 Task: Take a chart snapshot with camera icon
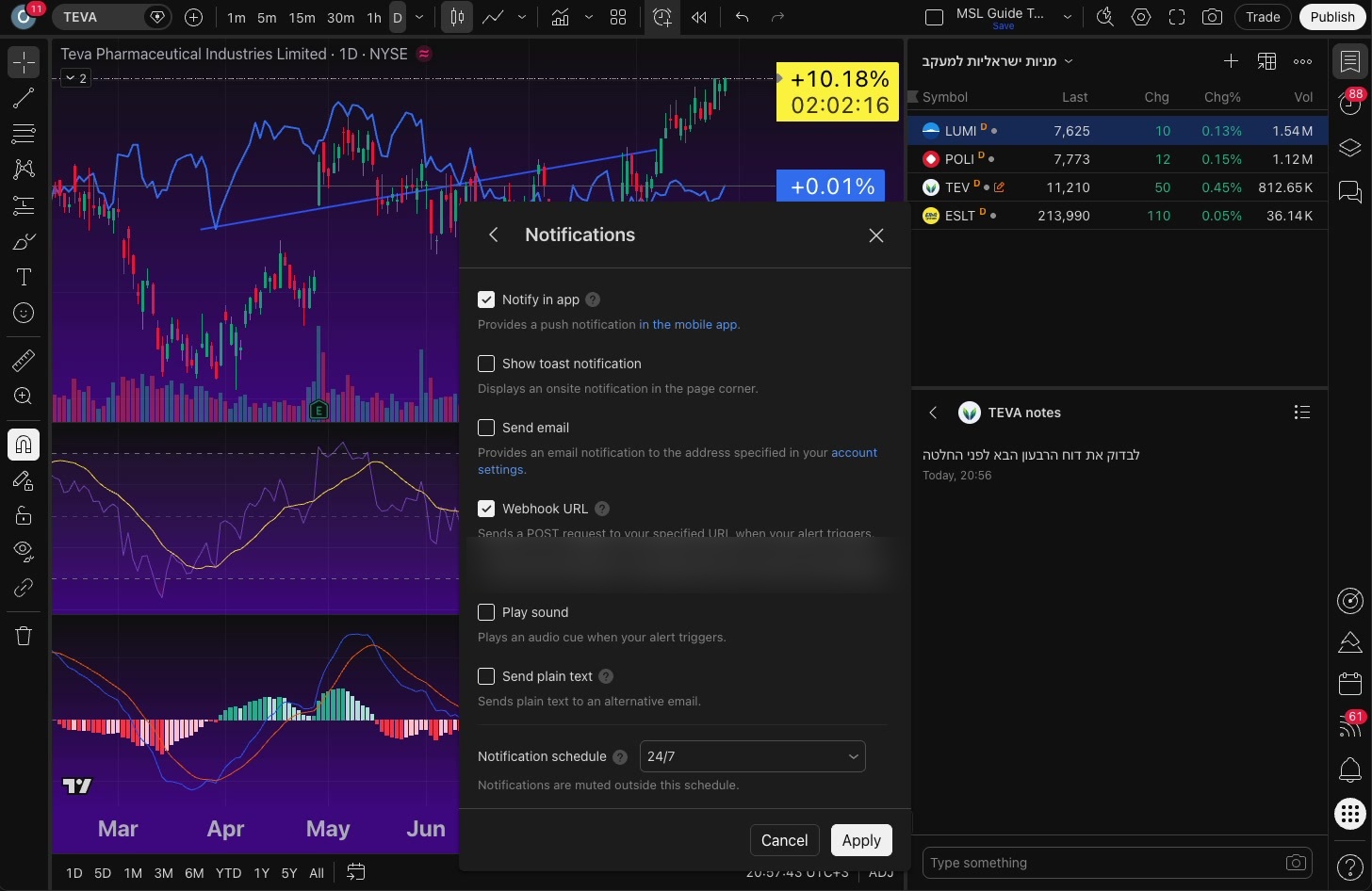[x=1213, y=17]
